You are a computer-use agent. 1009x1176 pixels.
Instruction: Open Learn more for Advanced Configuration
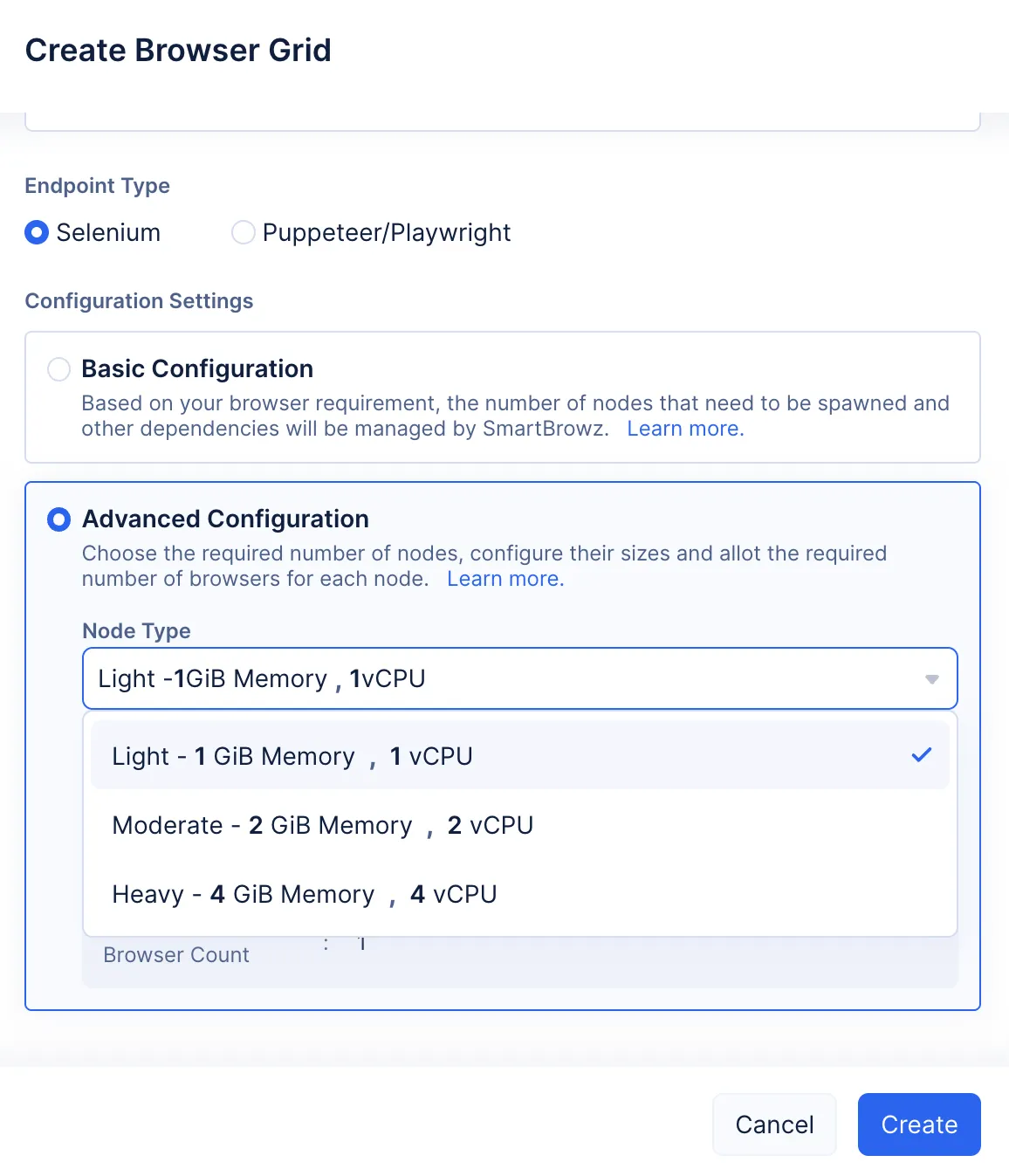pos(504,579)
